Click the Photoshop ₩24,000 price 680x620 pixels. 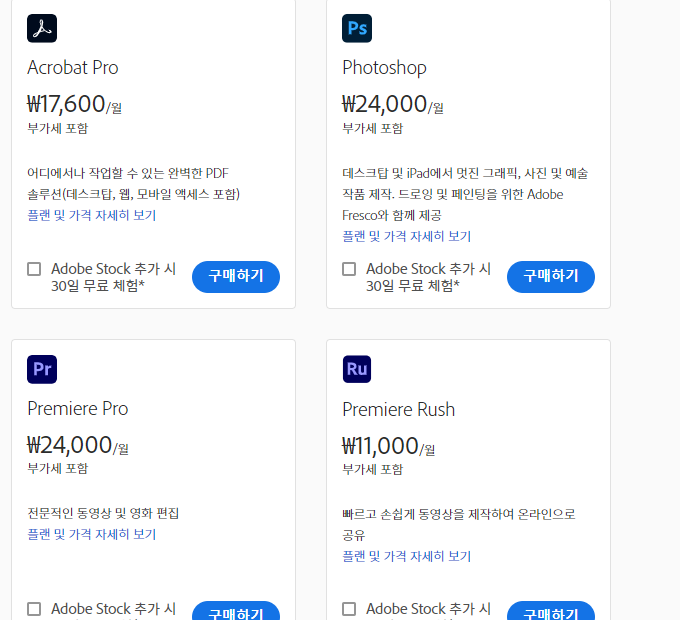coord(385,104)
